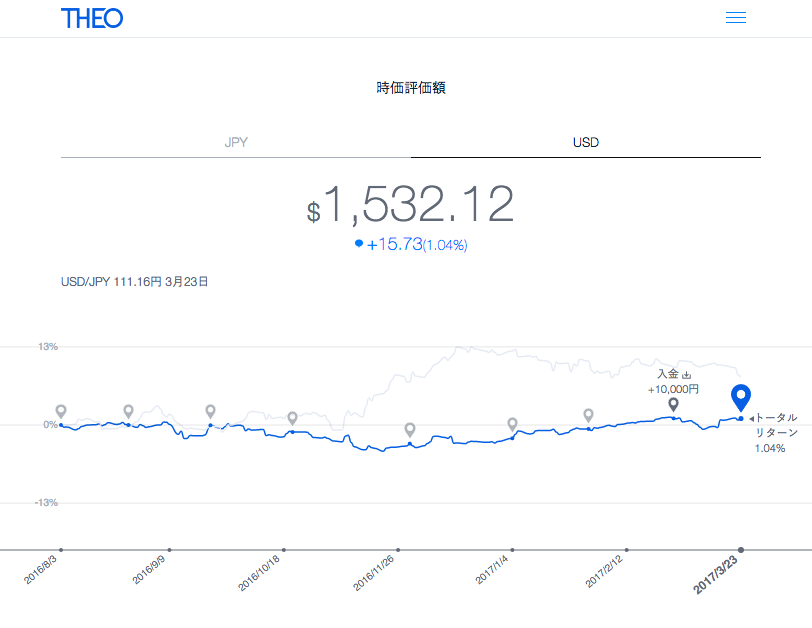This screenshot has height=628, width=812.
Task: Select the 2017/1/4 timeline axis dot
Action: click(512, 550)
